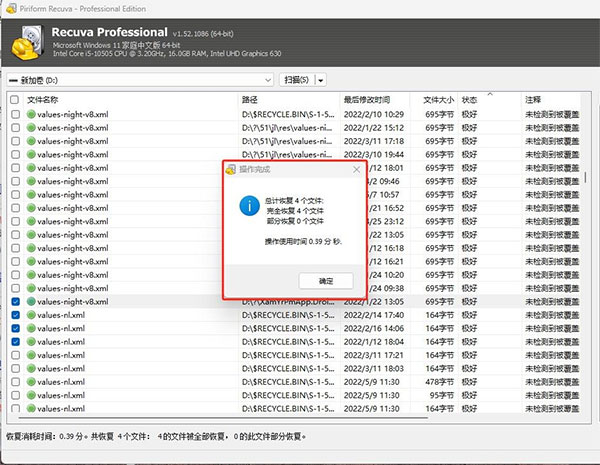Check the values-nl.xml row dated 2022/3/11 17:21

pos(15,355)
